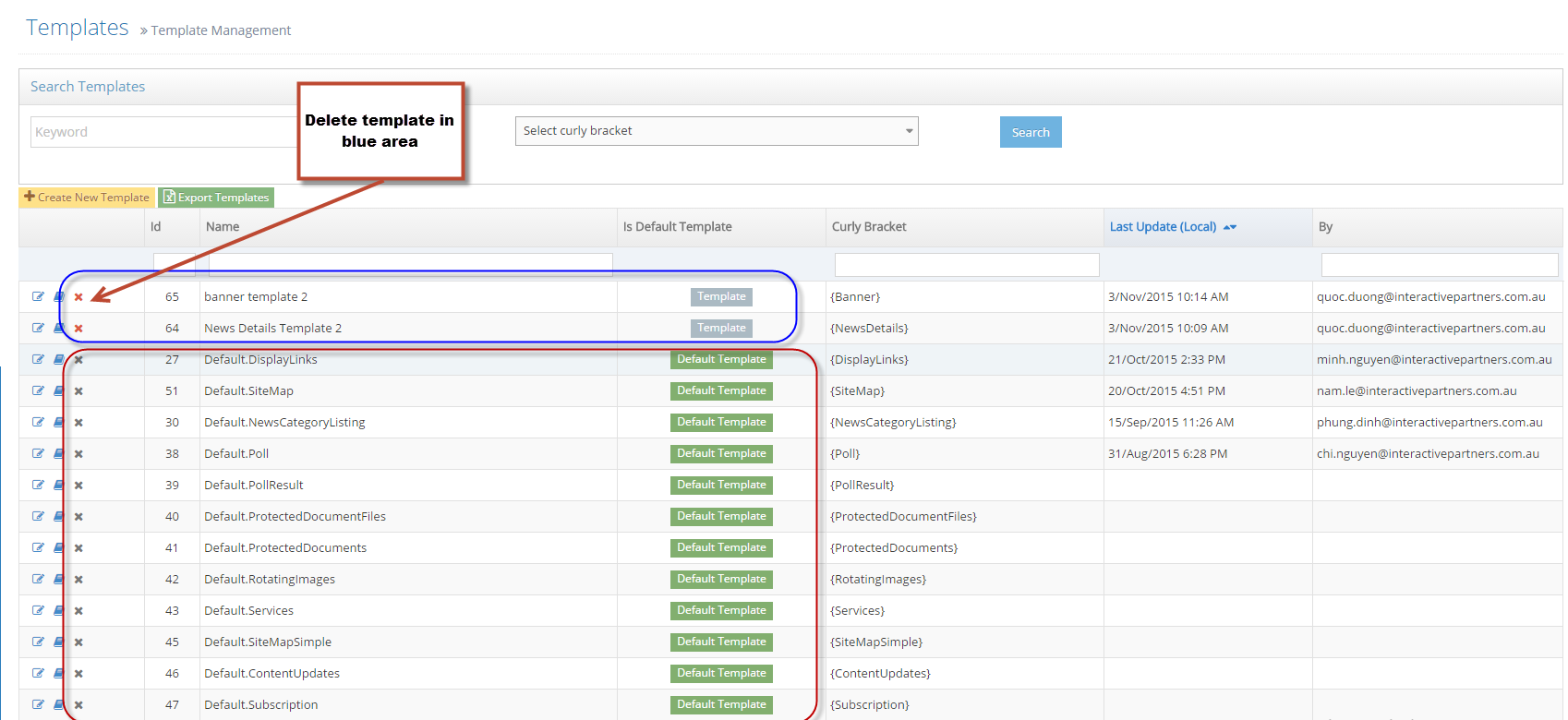Click the Curly Bracket column filter box
Image resolution: width=1568 pixels, height=720 pixels.
pyautogui.click(x=966, y=265)
